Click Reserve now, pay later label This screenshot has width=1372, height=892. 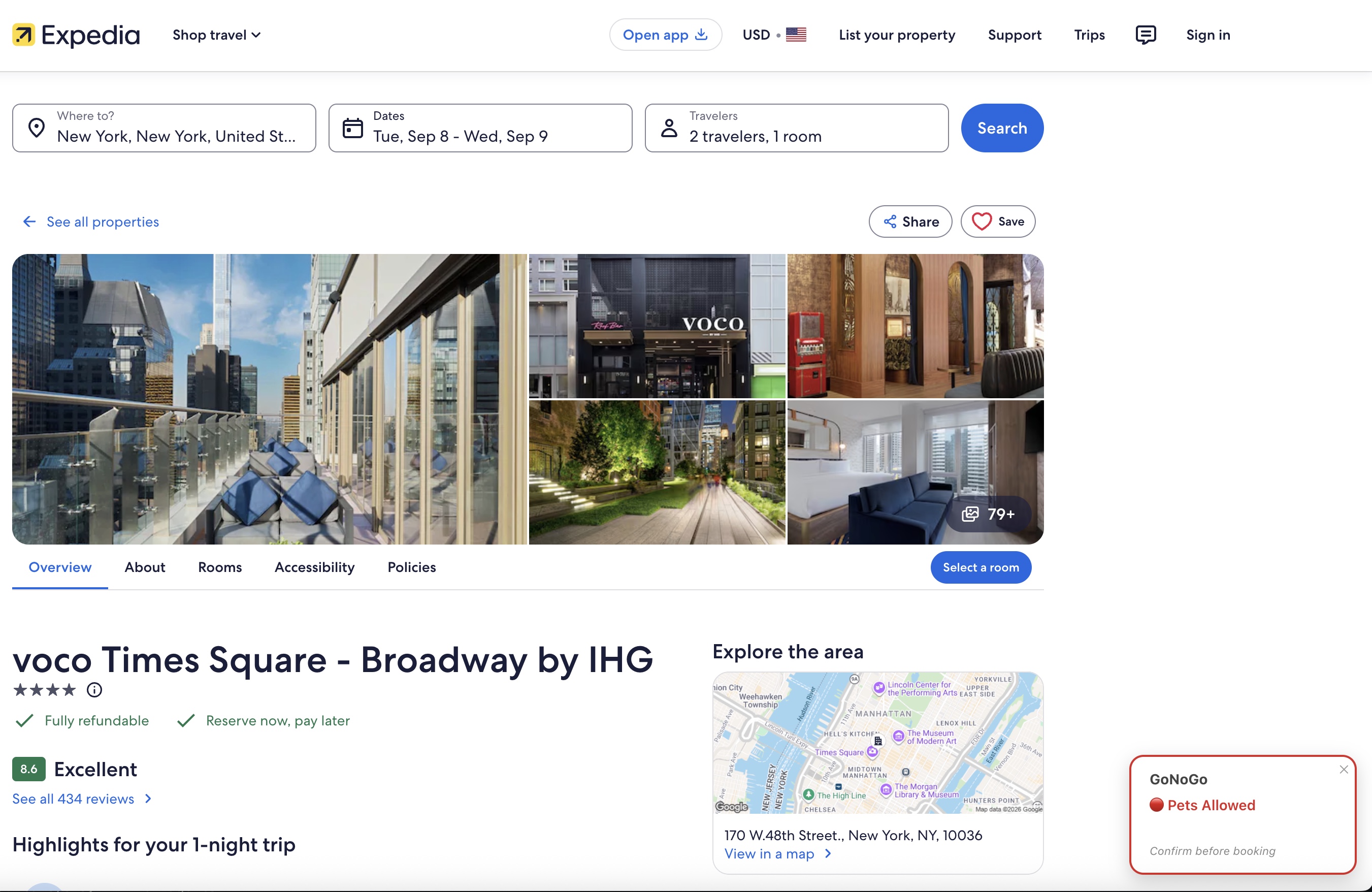(278, 721)
